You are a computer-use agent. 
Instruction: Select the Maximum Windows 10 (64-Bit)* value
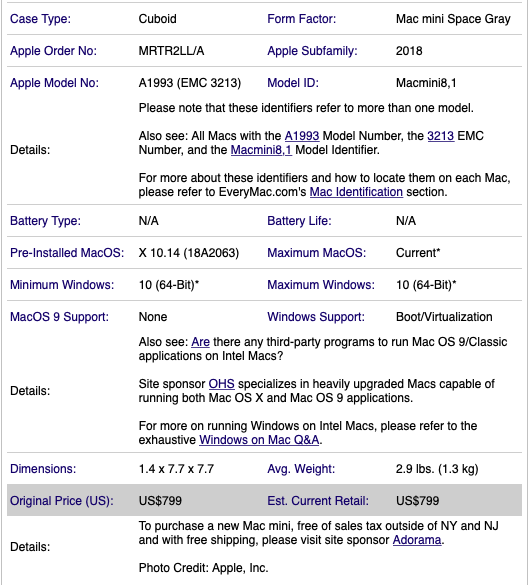pyautogui.click(x=426, y=285)
